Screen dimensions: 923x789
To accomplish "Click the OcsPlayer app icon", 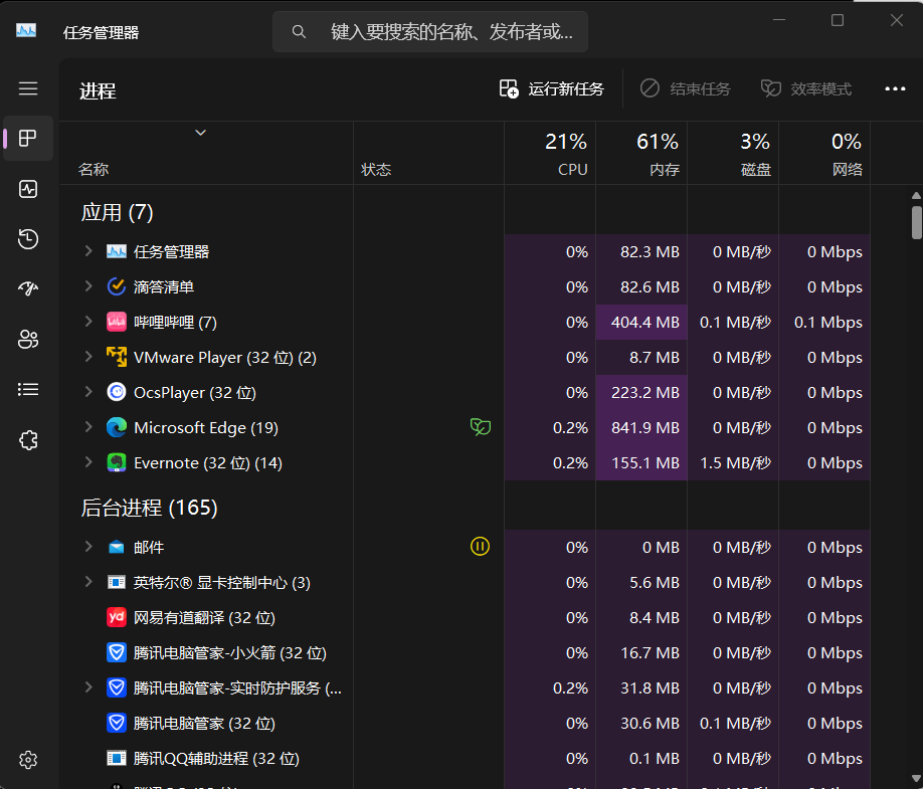I will [x=117, y=392].
